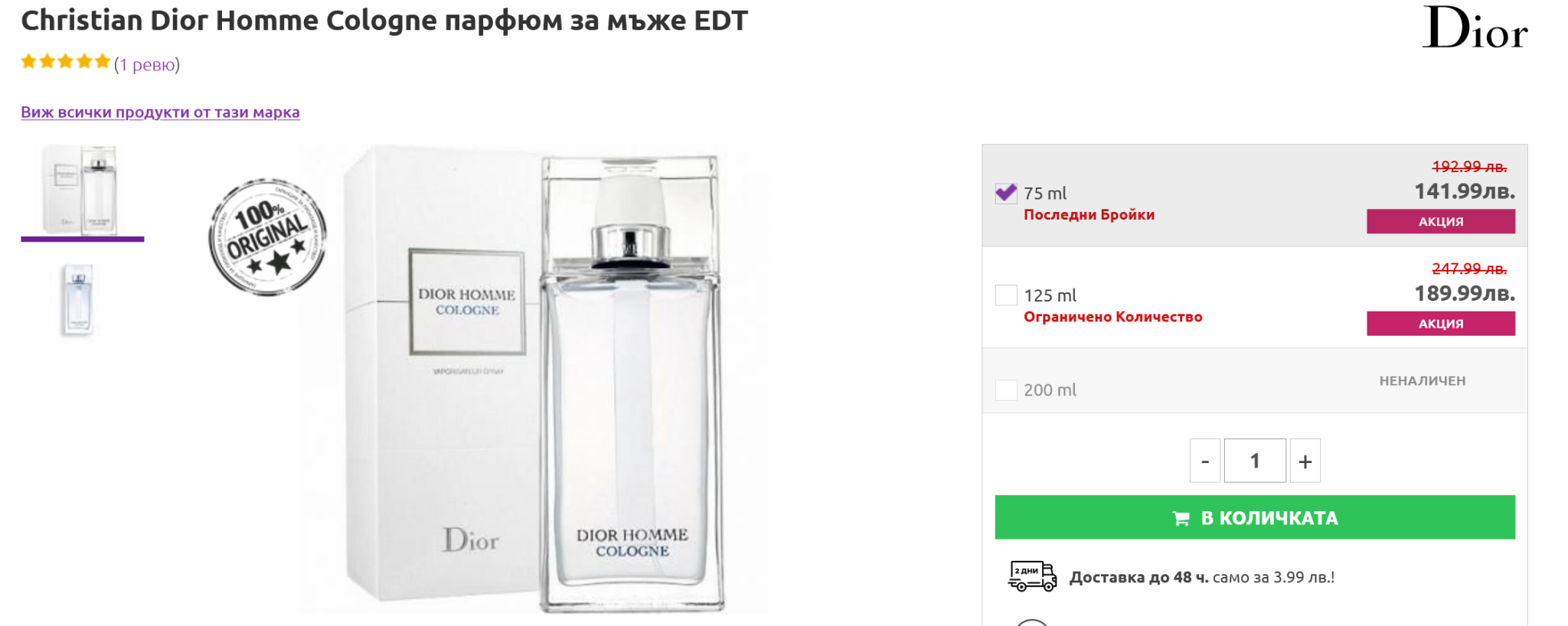Image resolution: width=1568 pixels, height=626 pixels.
Task: Click the Dior brand logo
Action: [x=1474, y=29]
